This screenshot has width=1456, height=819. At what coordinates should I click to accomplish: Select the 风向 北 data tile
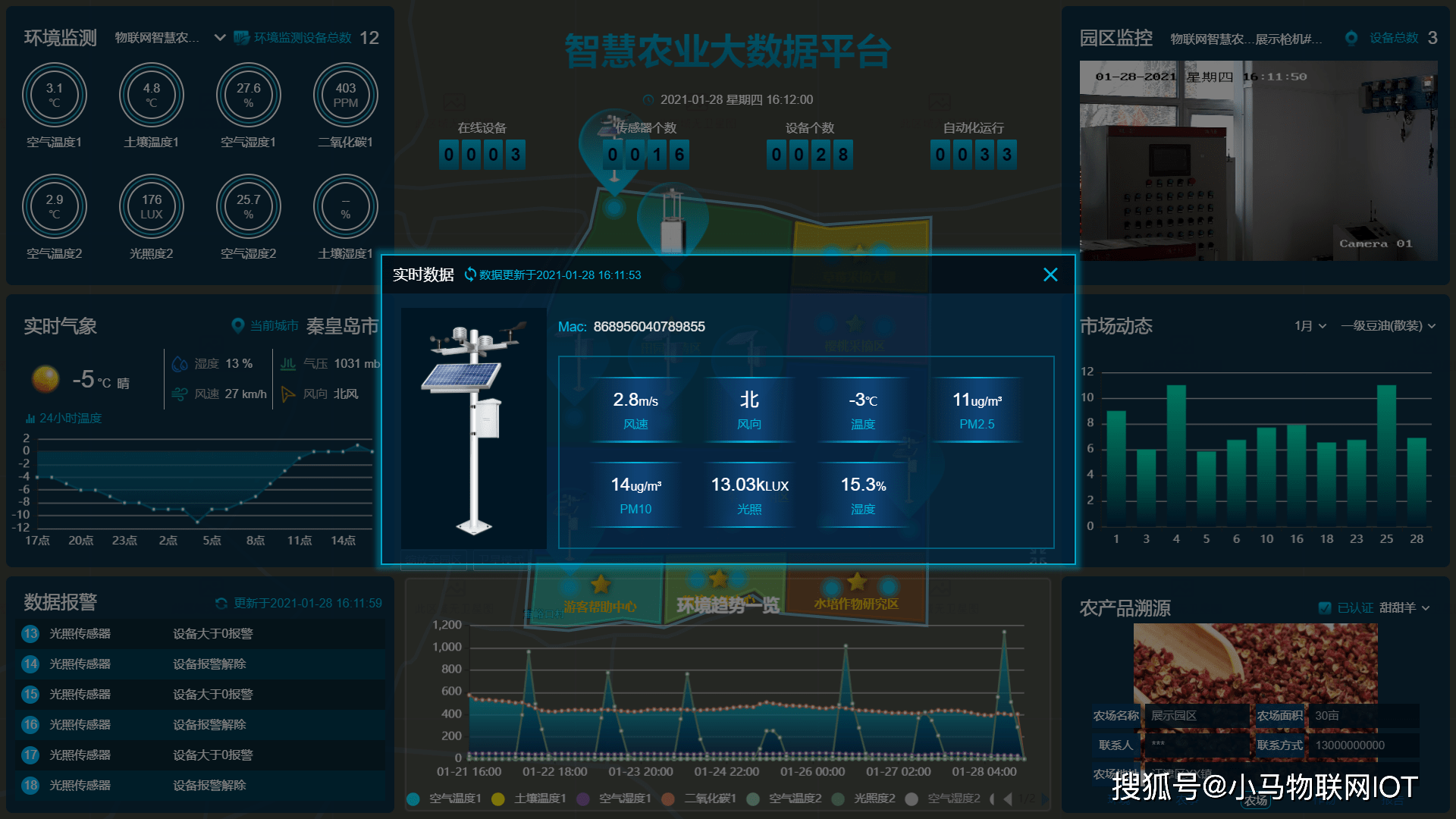coord(749,410)
